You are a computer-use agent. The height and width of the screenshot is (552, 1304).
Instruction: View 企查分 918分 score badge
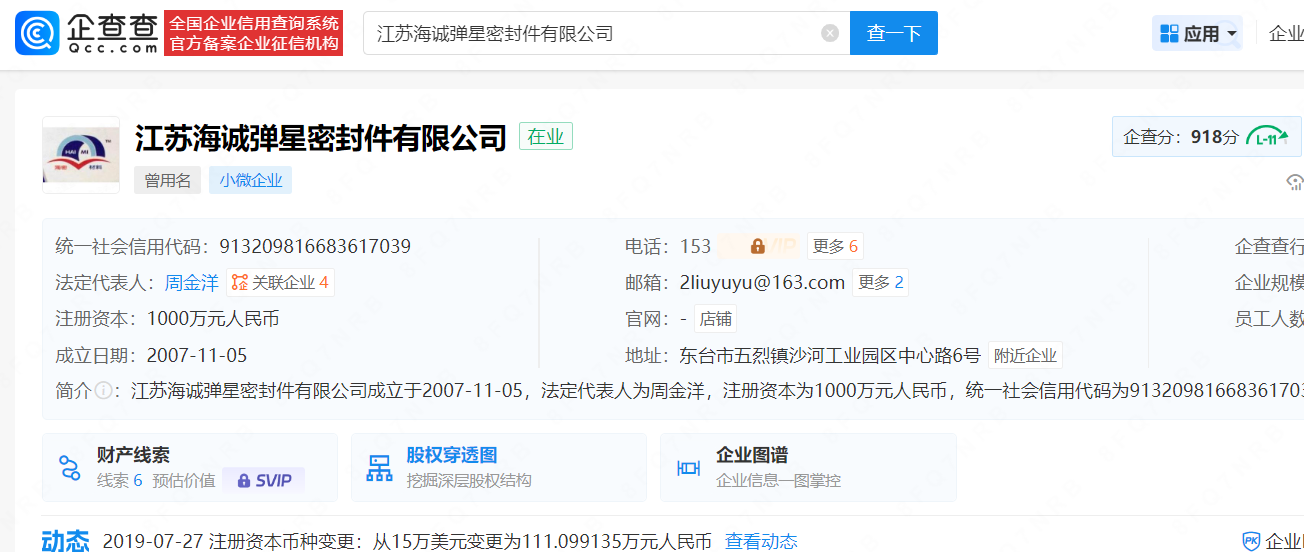coord(1207,137)
